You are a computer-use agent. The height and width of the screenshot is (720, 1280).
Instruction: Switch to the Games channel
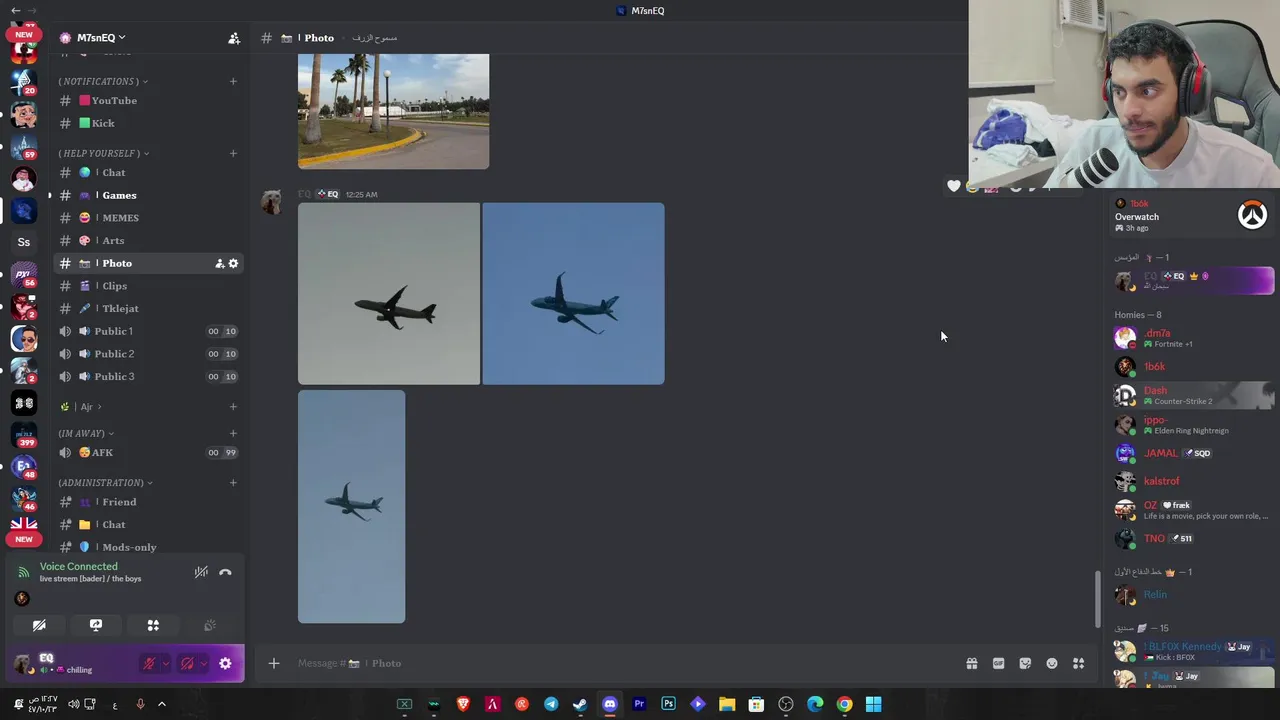[x=148, y=195]
